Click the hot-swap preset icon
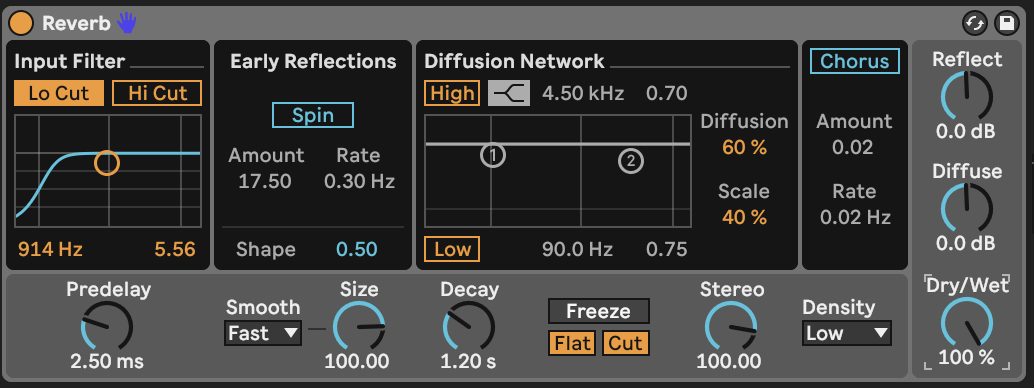The width and height of the screenshot is (1034, 388). coord(975,23)
